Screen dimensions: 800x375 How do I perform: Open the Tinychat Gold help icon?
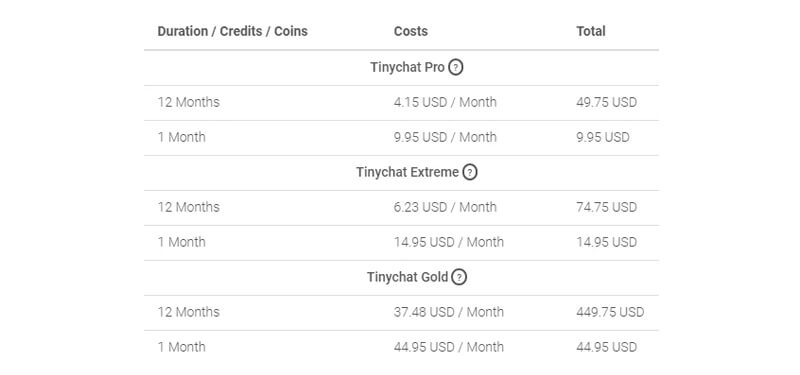459,278
